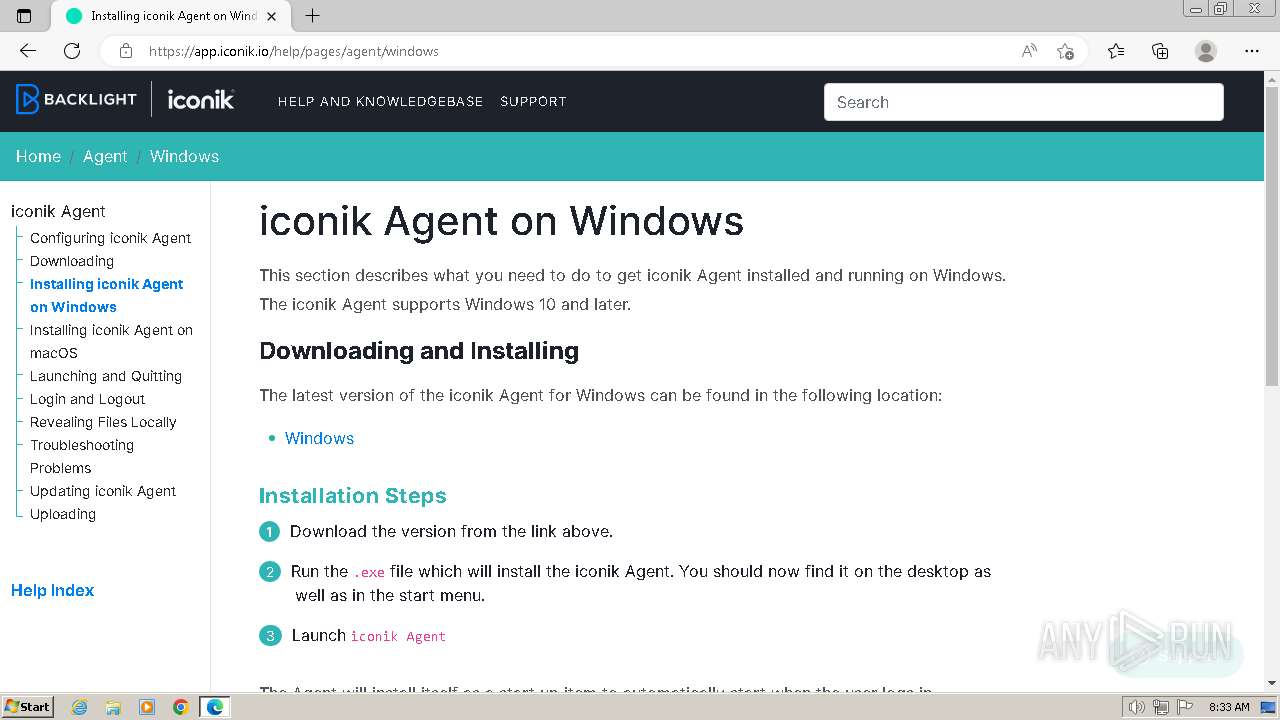The height and width of the screenshot is (720, 1280).
Task: Switch to Microsoft Edge taskbar icon
Action: click(x=215, y=707)
